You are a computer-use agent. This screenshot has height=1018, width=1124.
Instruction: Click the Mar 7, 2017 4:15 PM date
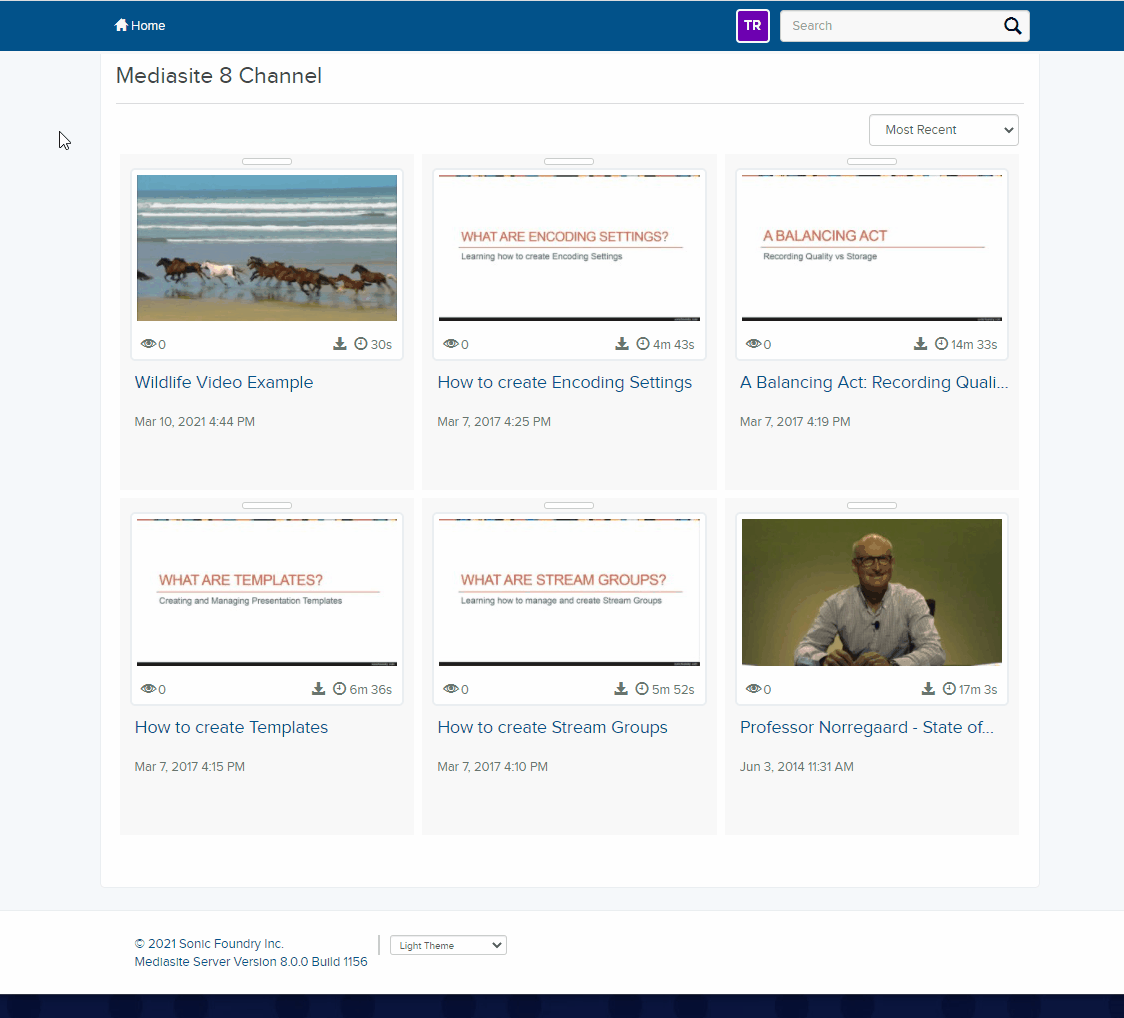pyautogui.click(x=190, y=766)
